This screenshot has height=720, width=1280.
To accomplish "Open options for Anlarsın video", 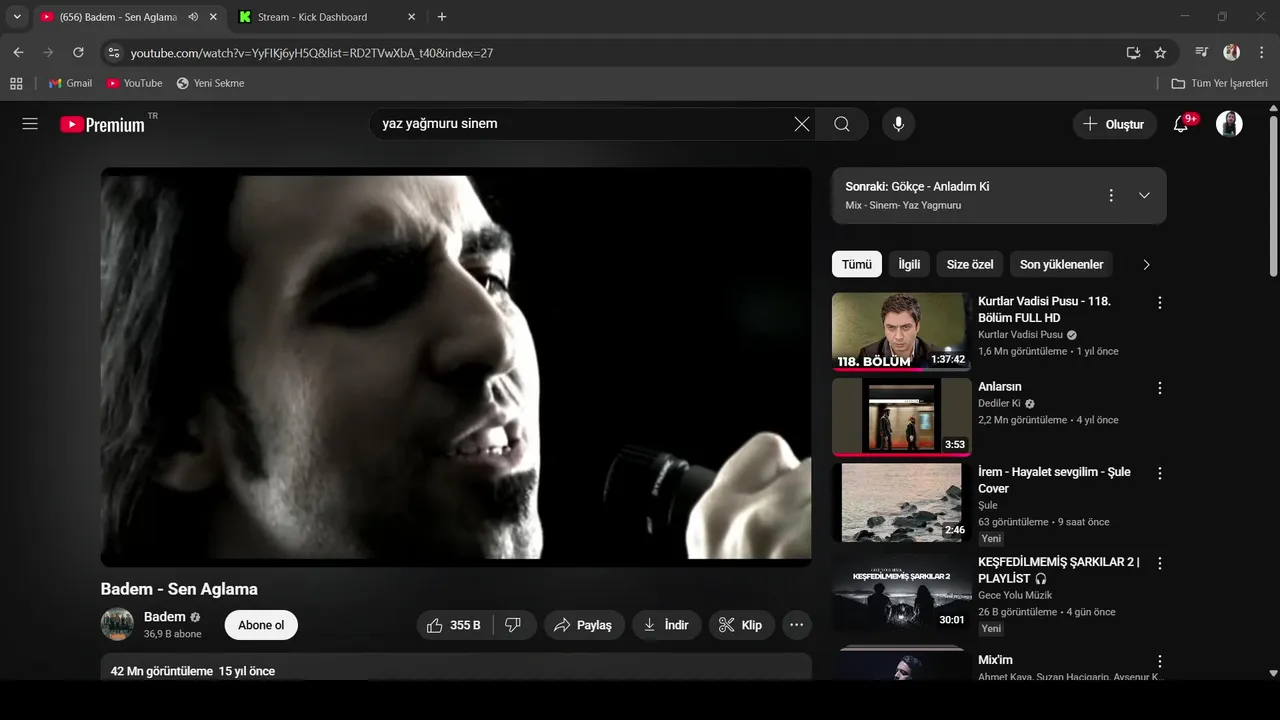I will click(x=1160, y=388).
